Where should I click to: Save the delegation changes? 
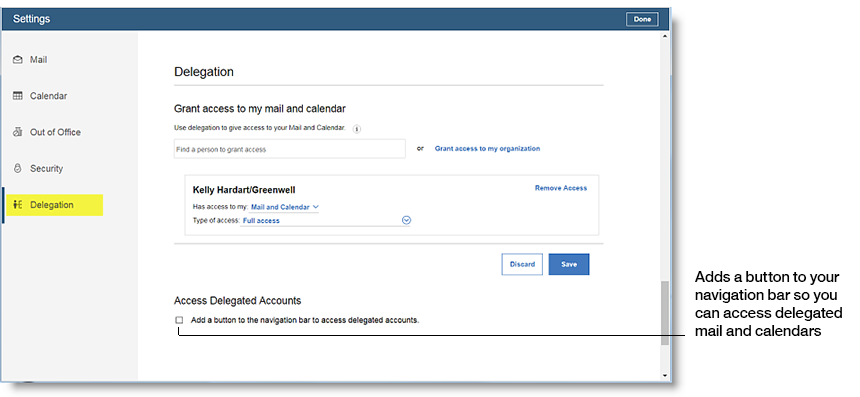569,264
